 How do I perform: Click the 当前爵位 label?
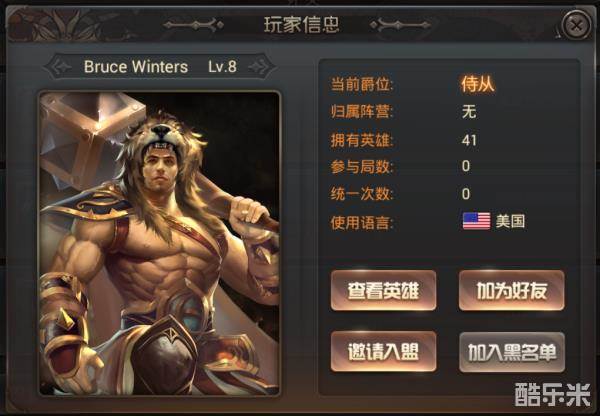(362, 84)
